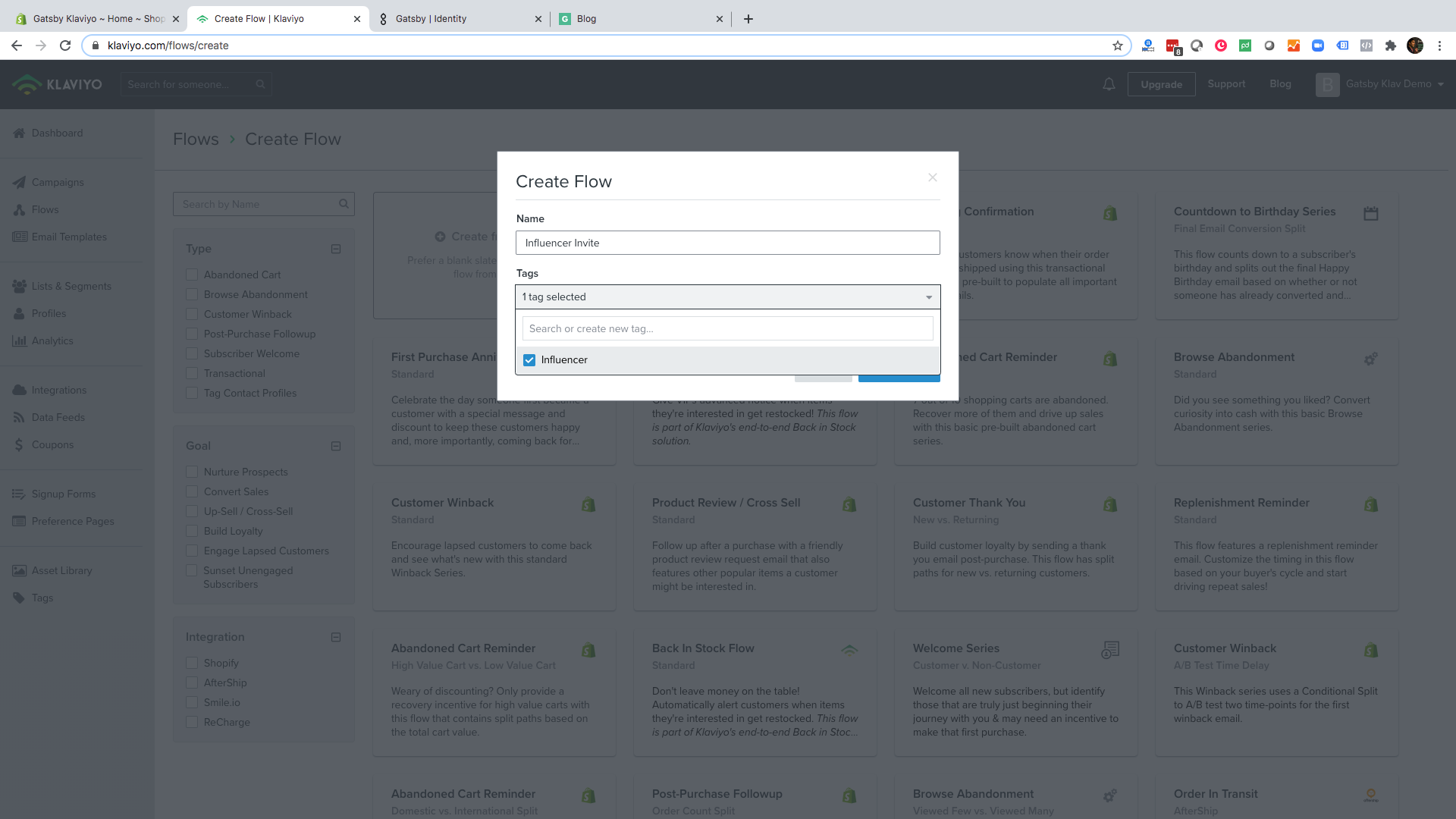Open the Support link
This screenshot has height=819, width=1456.
1226,83
